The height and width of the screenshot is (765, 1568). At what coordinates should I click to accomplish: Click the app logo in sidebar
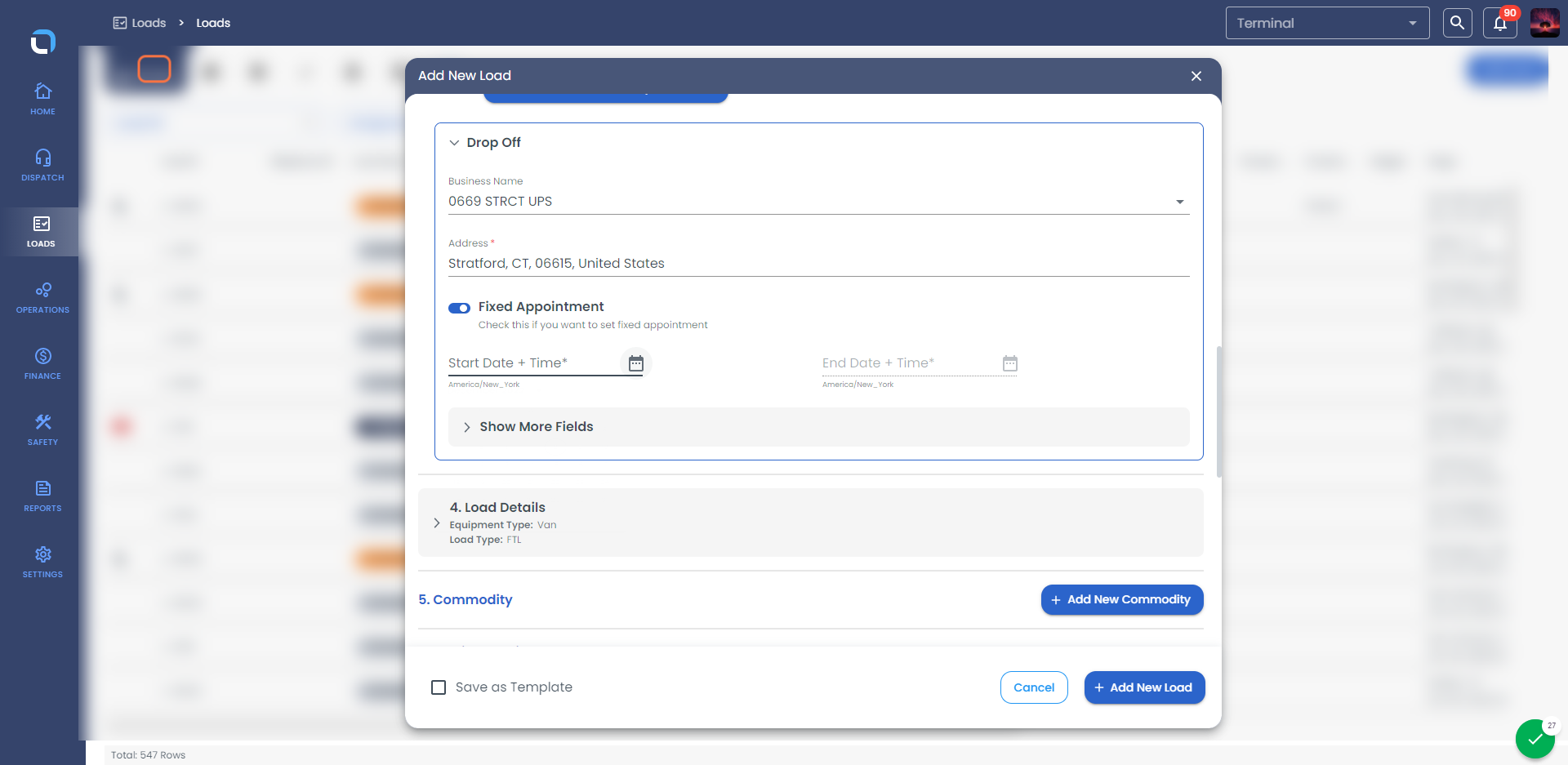point(42,41)
